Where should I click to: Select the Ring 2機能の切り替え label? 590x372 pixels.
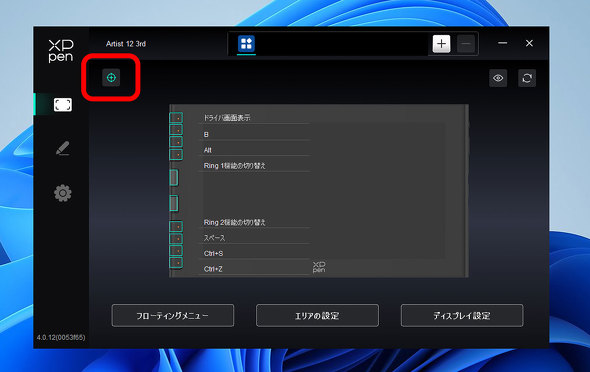(x=234, y=222)
